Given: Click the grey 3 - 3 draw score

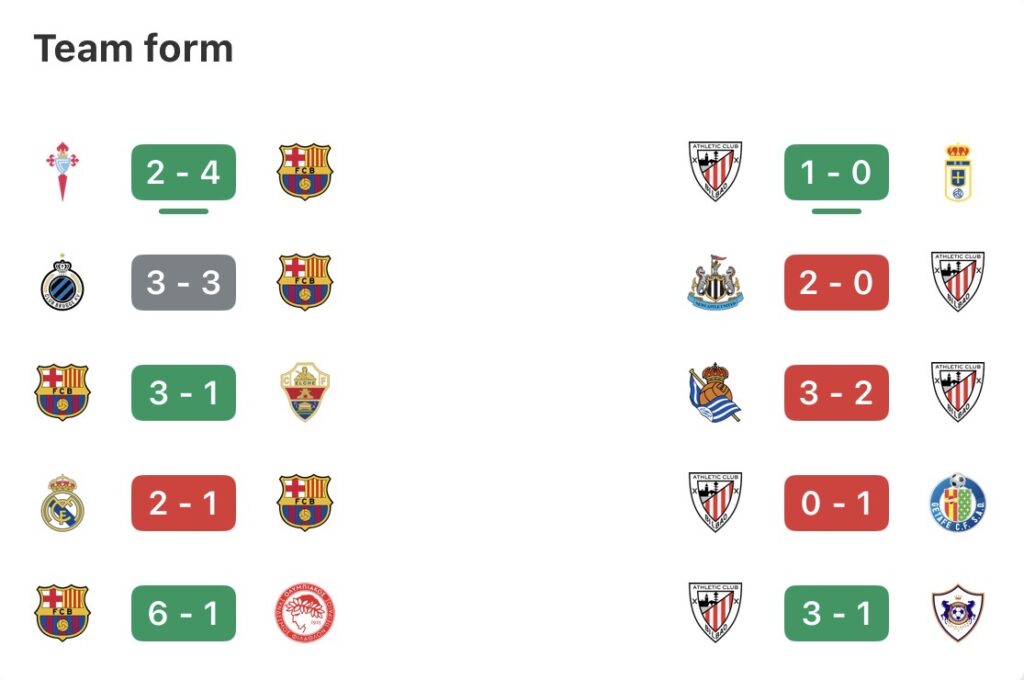Looking at the screenshot, I should click(x=184, y=282).
